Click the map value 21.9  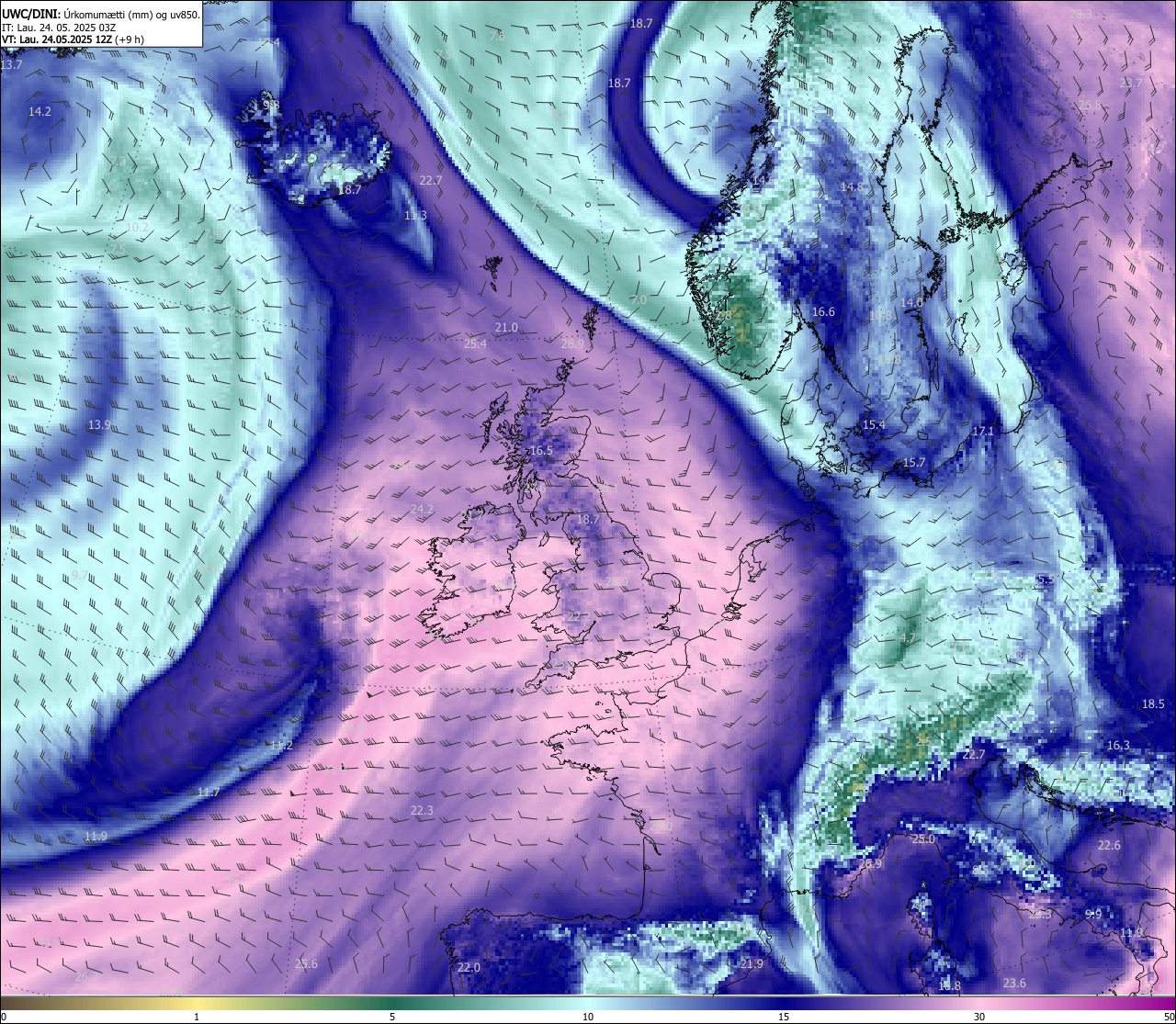pos(752,963)
